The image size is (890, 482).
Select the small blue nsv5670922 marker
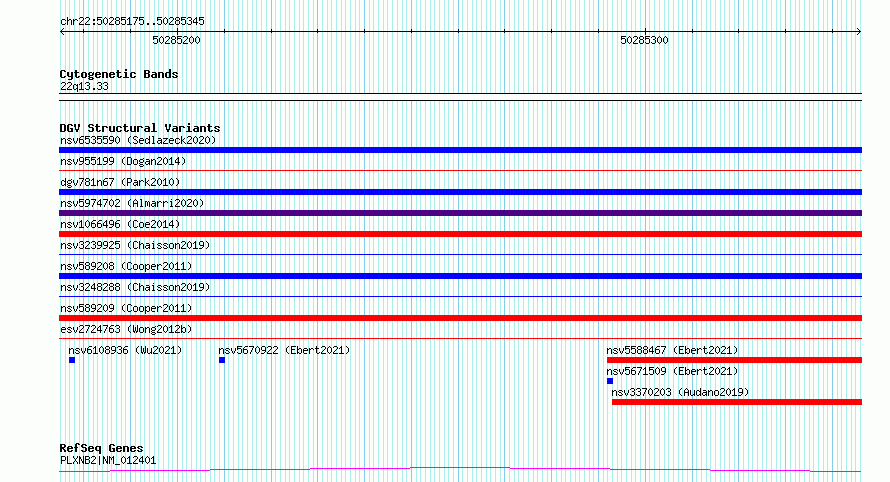point(222,360)
